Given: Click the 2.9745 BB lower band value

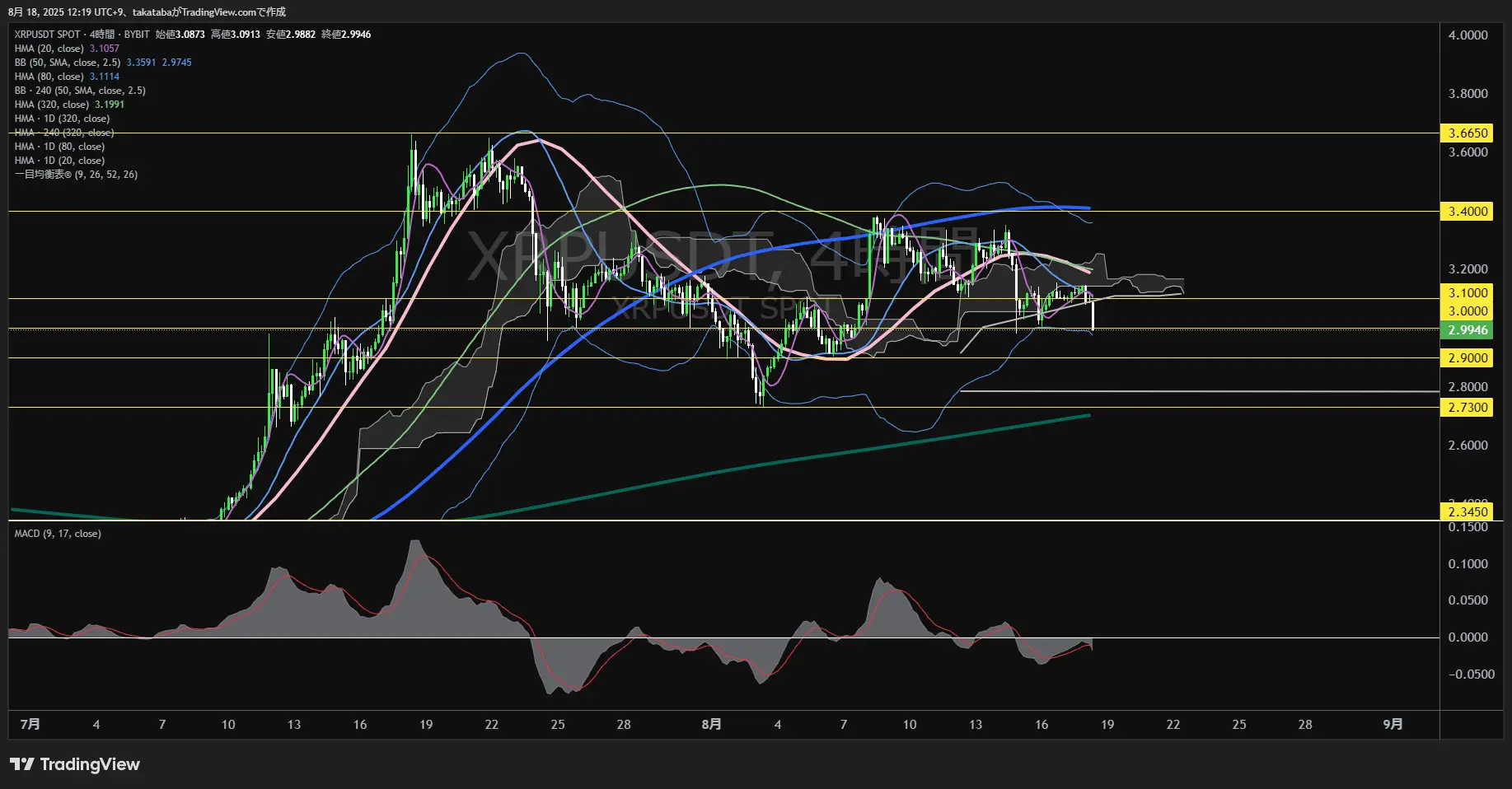Looking at the screenshot, I should pyautogui.click(x=176, y=63).
